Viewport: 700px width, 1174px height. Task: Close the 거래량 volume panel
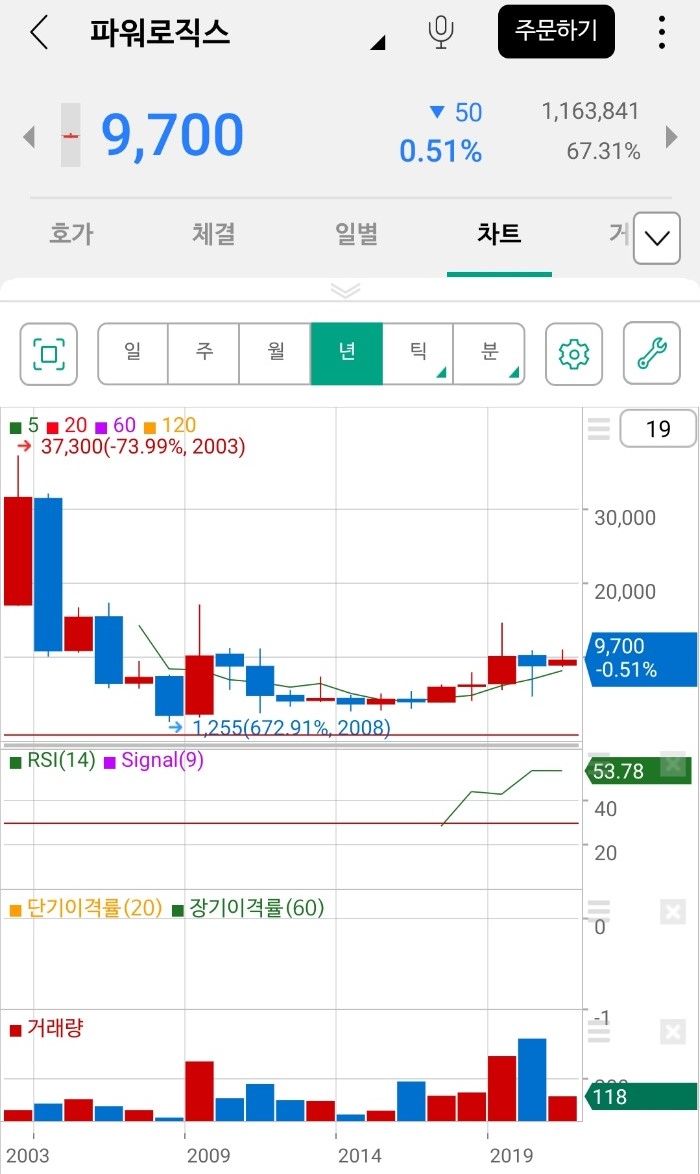(673, 1032)
